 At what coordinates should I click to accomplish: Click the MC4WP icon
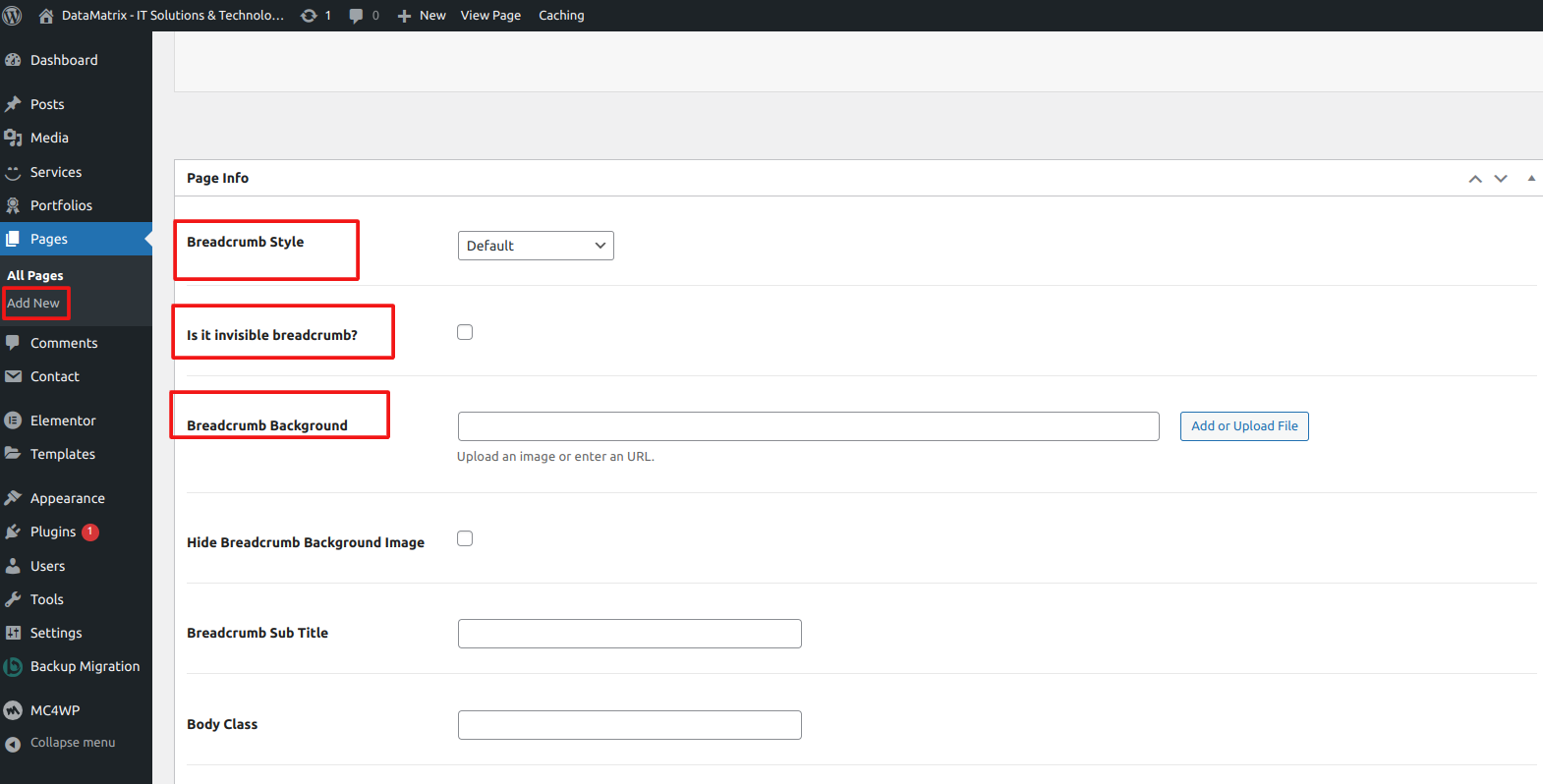(13, 710)
